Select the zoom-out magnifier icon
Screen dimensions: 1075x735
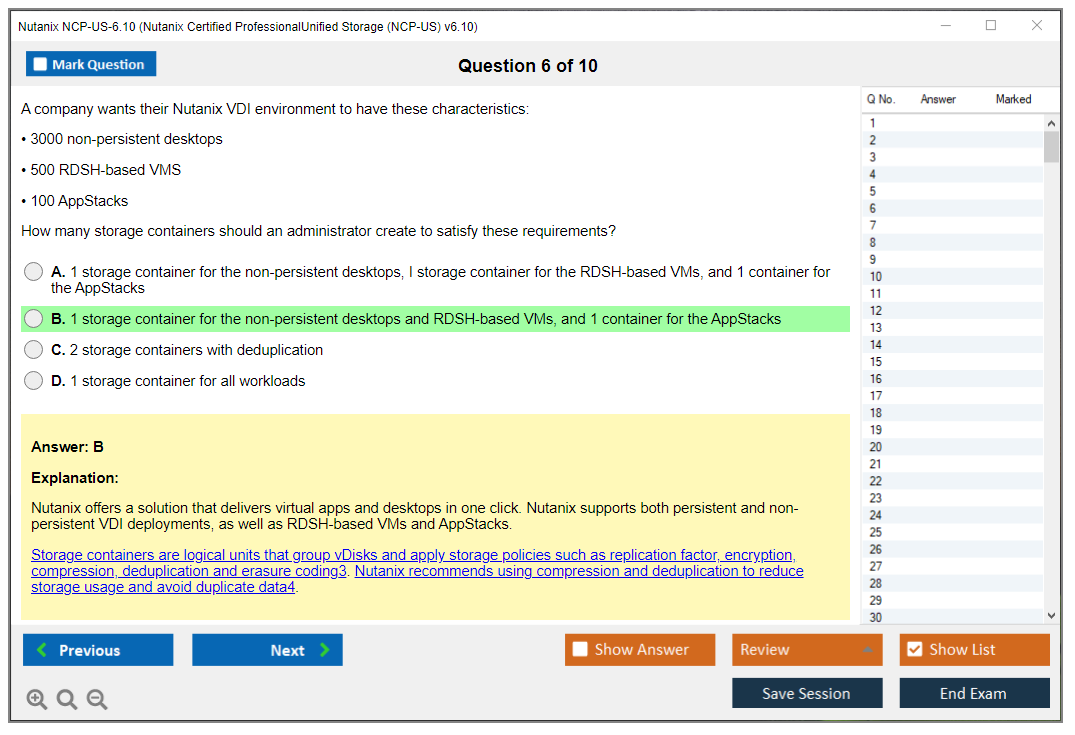pos(96,699)
